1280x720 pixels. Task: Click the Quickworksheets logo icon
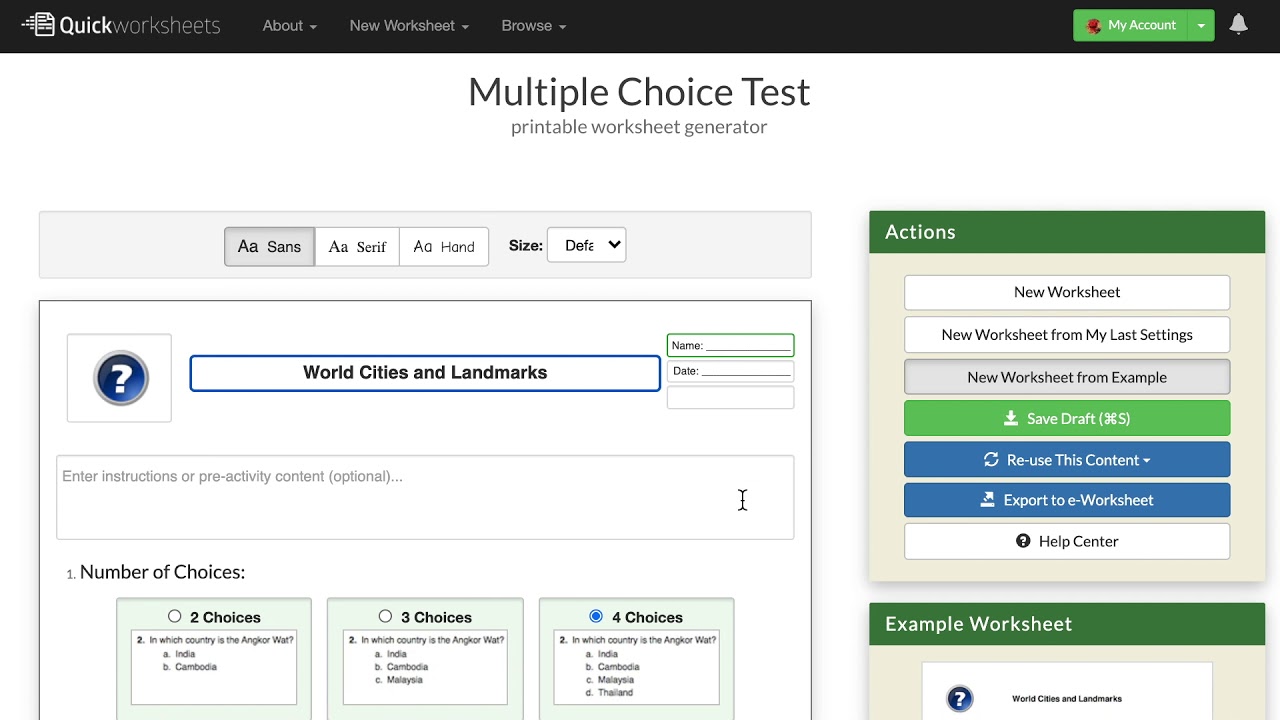coord(38,25)
